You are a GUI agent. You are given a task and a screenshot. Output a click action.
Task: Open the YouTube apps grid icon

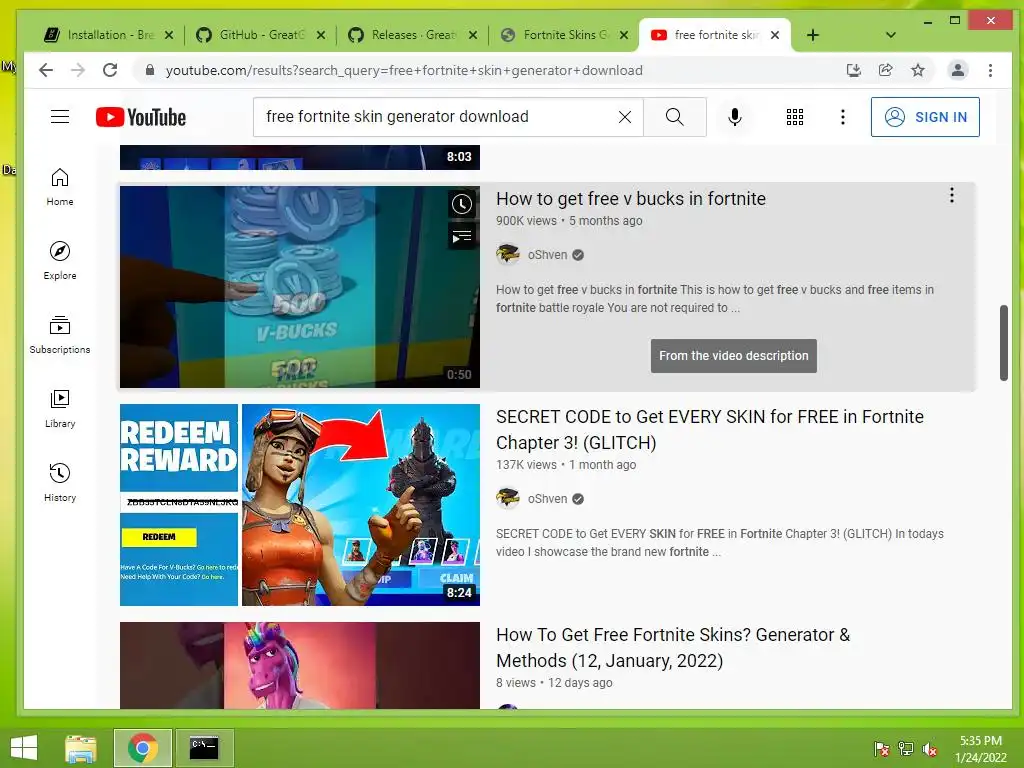coord(795,117)
